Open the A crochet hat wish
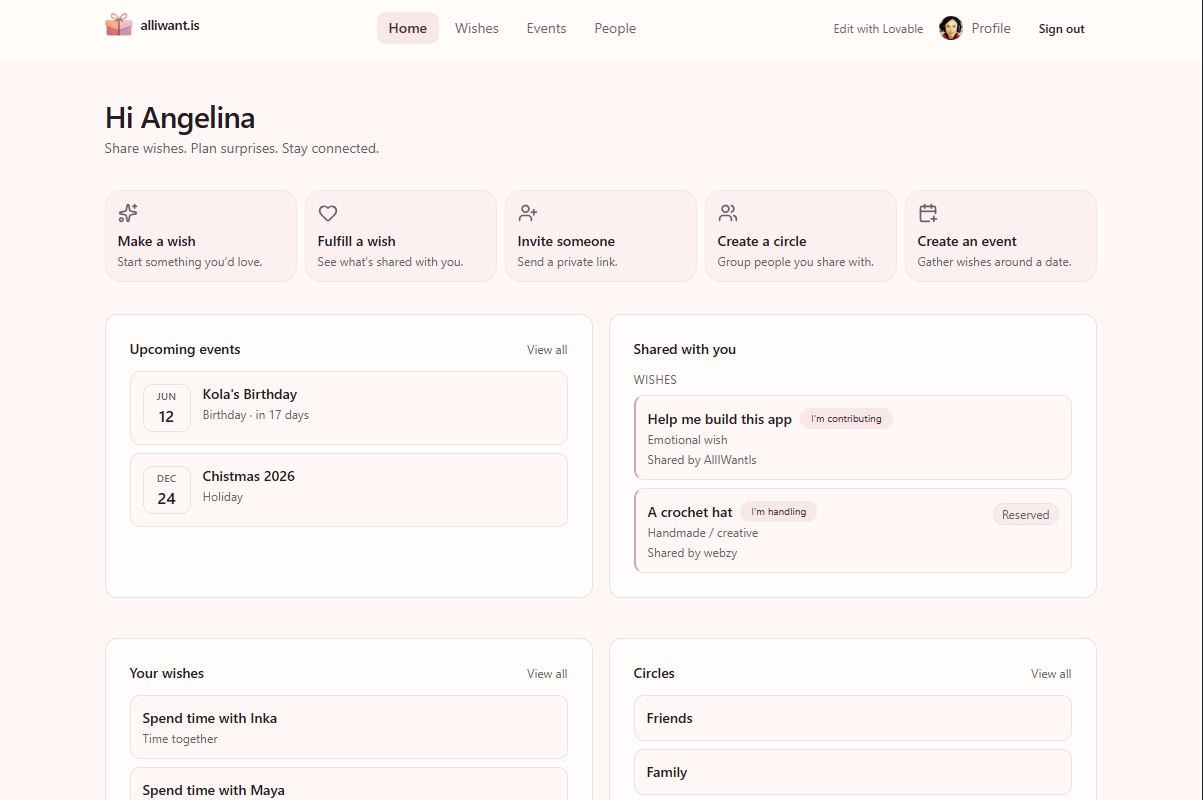Viewport: 1203px width, 800px height. 853,531
